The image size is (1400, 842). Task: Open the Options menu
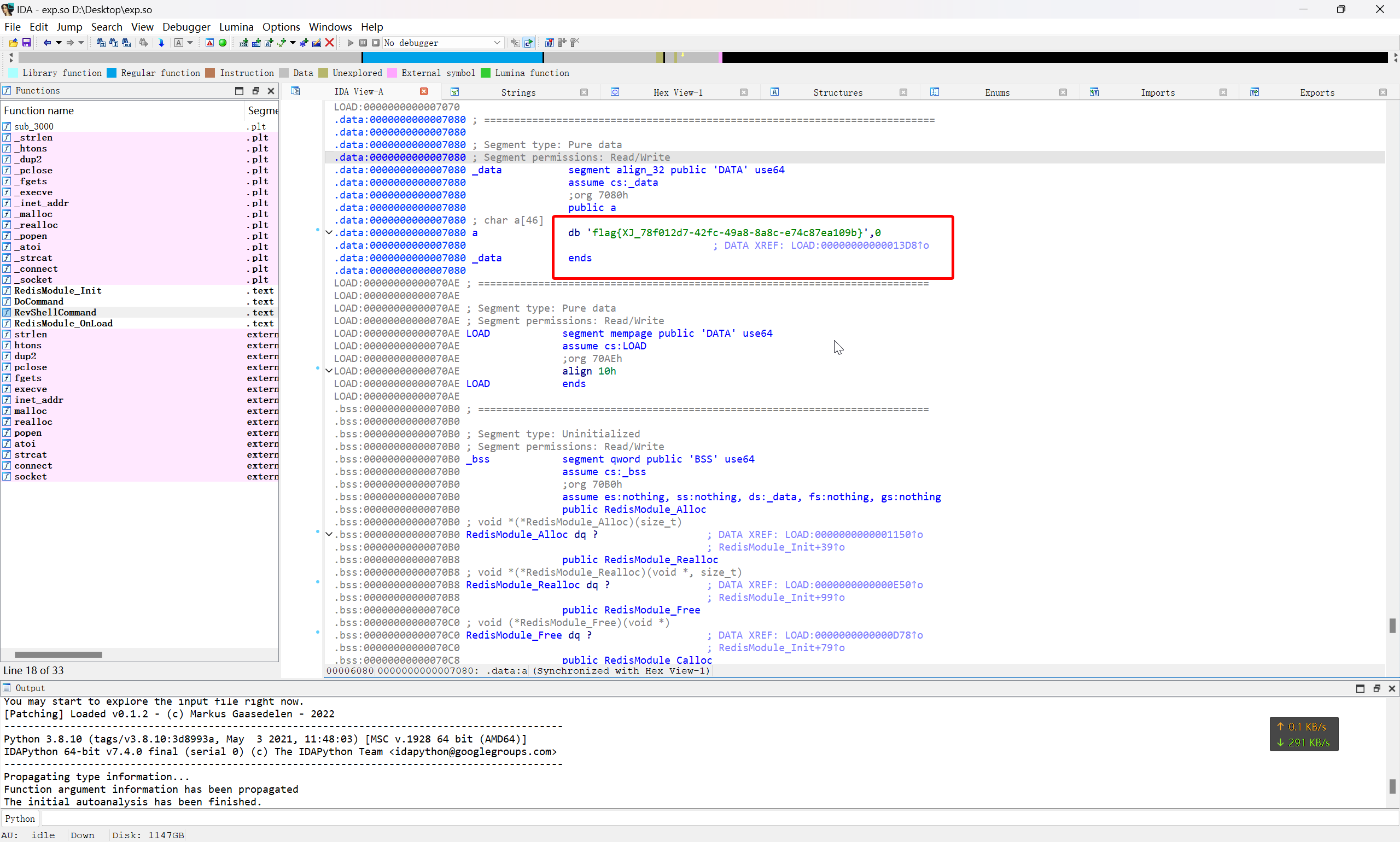[281, 27]
